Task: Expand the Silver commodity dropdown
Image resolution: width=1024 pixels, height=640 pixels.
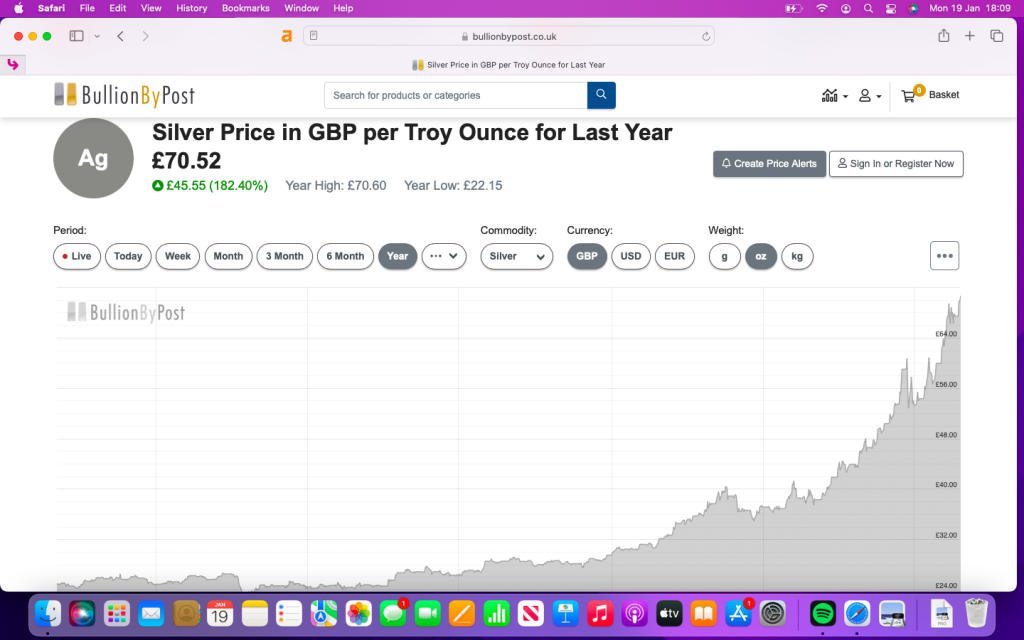Action: tap(516, 256)
